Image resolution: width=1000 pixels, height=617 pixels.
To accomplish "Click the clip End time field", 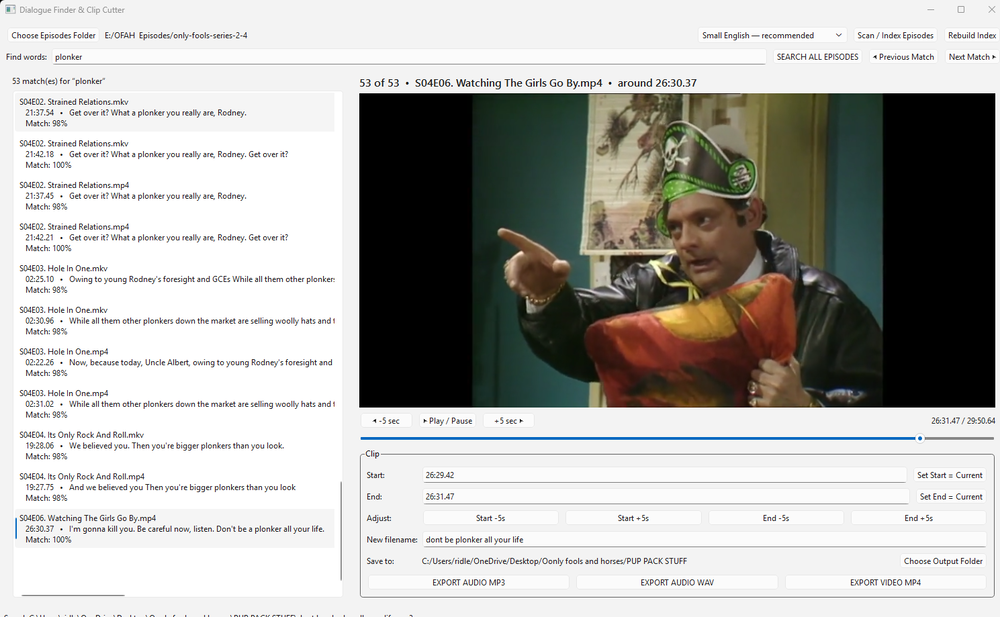I will point(665,496).
